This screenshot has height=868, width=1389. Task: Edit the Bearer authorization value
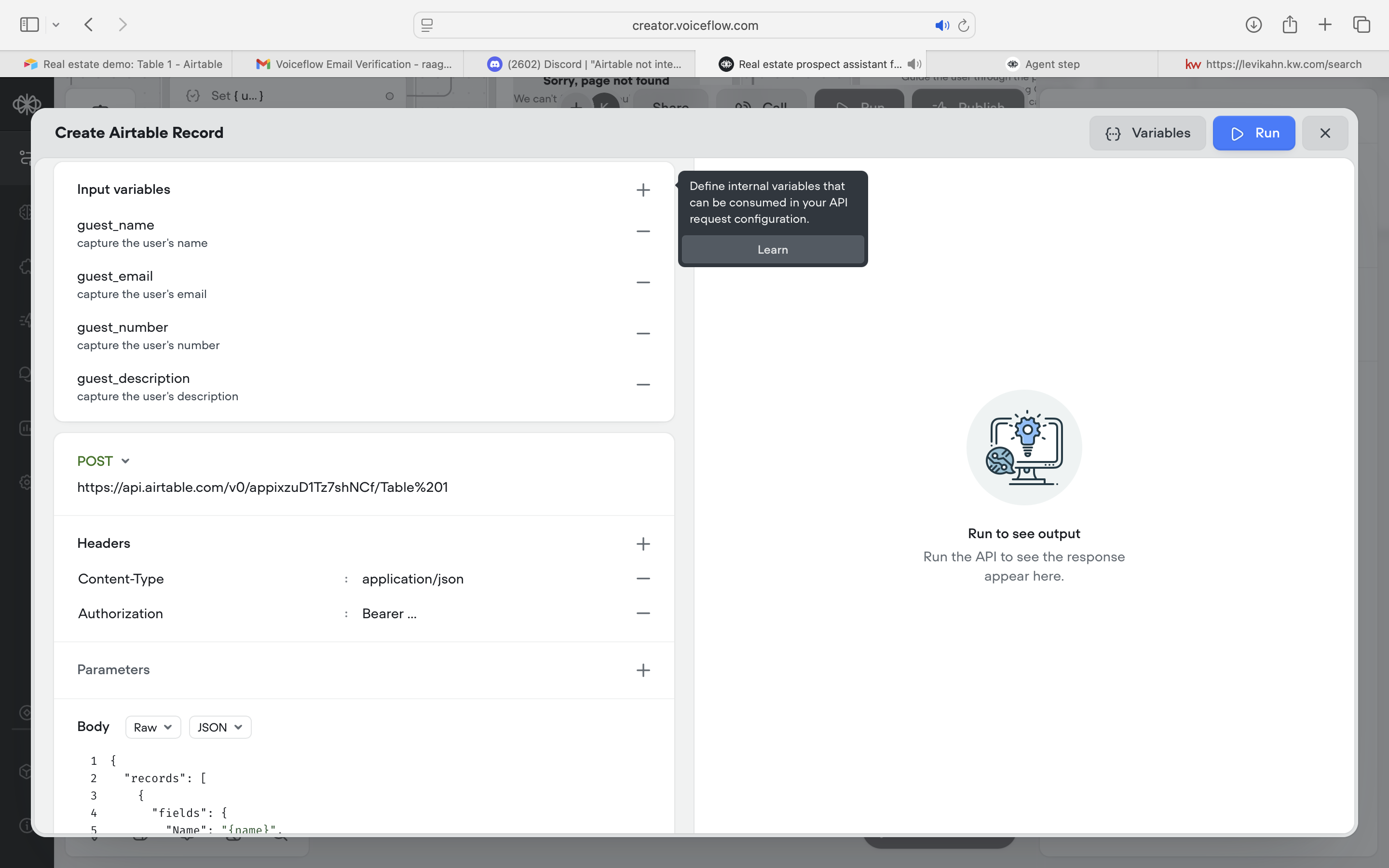point(389,614)
